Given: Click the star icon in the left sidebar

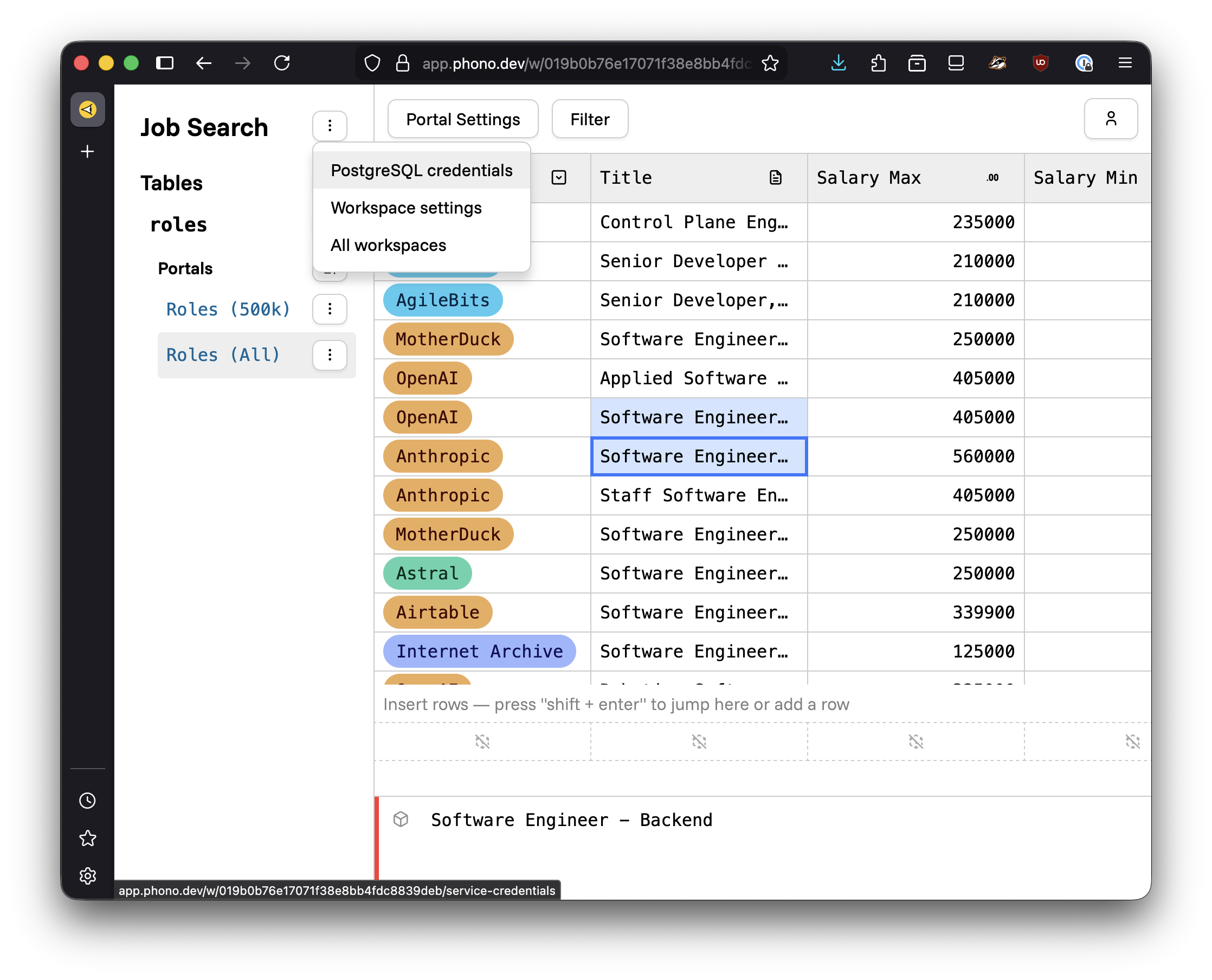Looking at the screenshot, I should pyautogui.click(x=87, y=839).
